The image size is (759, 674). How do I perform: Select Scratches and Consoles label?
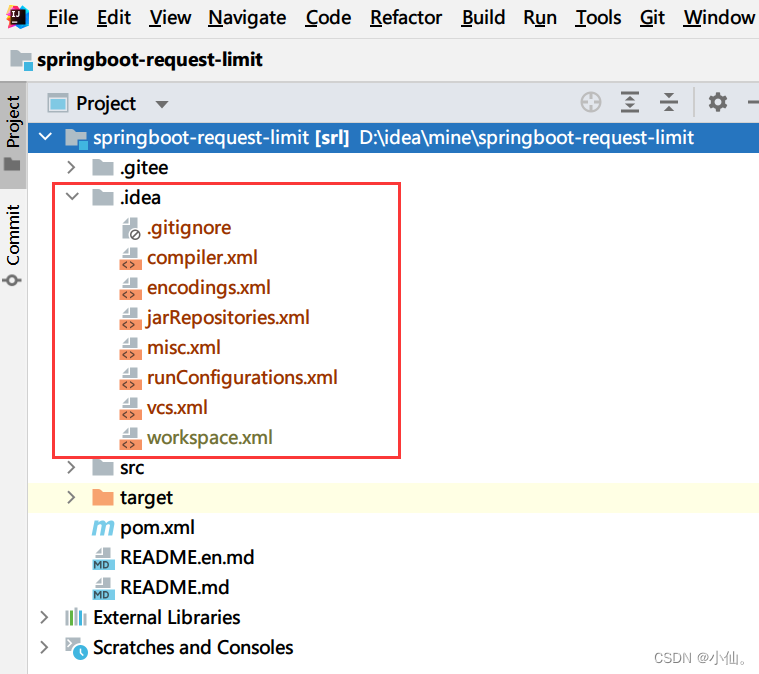193,648
